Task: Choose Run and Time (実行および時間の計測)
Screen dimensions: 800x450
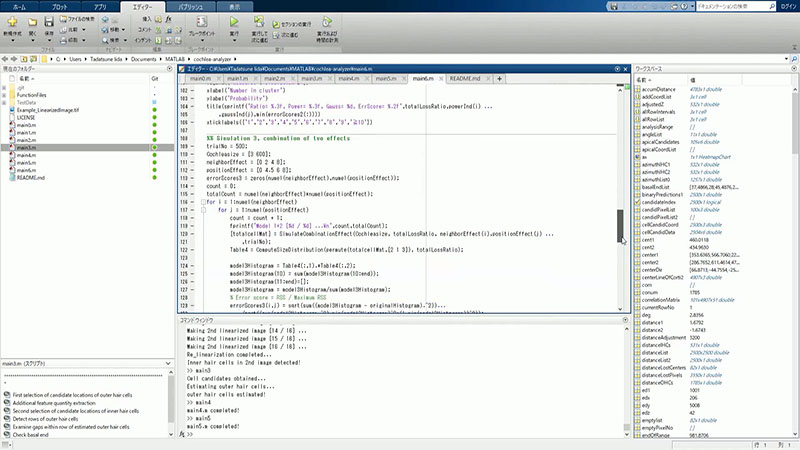Action: 327,28
